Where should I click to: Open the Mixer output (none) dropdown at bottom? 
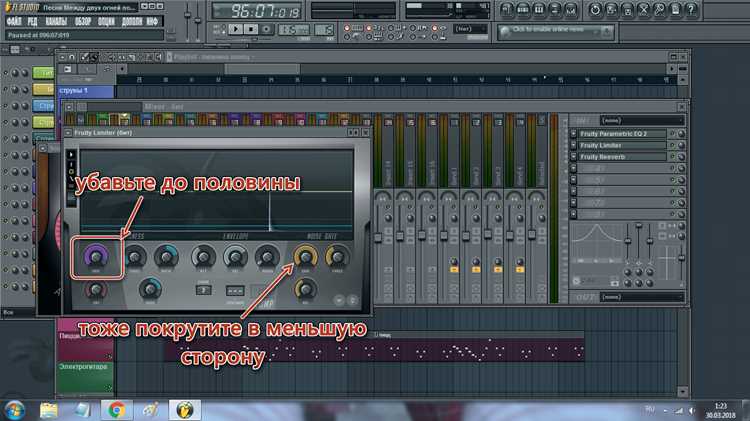642,298
